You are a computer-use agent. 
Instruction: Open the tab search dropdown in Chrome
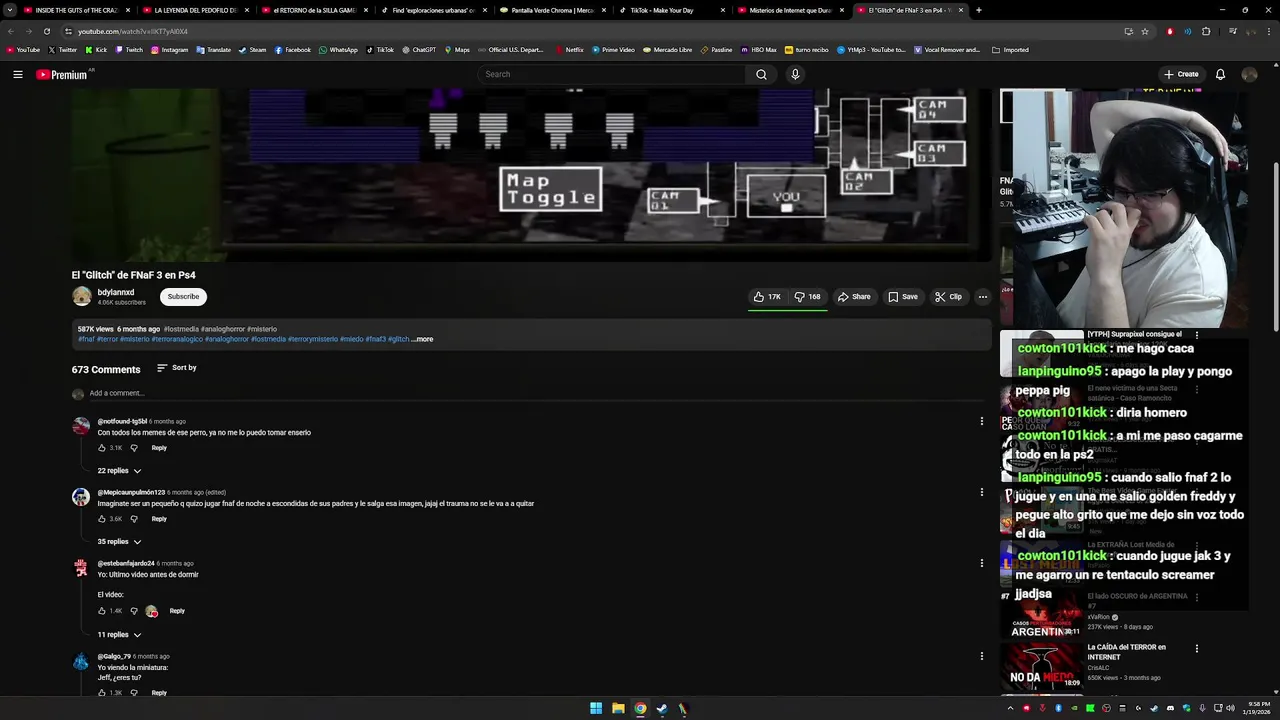click(10, 10)
